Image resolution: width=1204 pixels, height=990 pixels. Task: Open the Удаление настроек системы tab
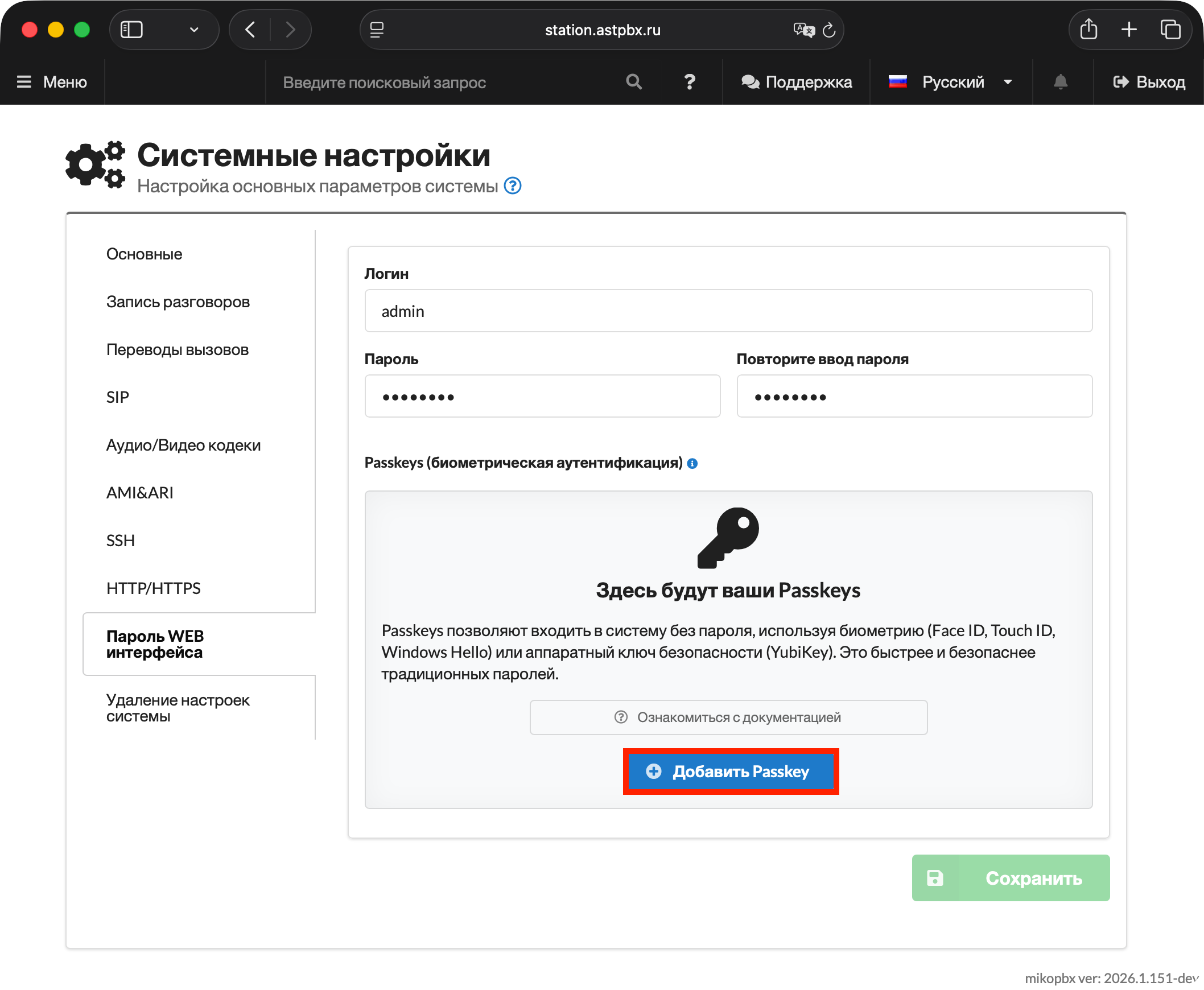(178, 708)
